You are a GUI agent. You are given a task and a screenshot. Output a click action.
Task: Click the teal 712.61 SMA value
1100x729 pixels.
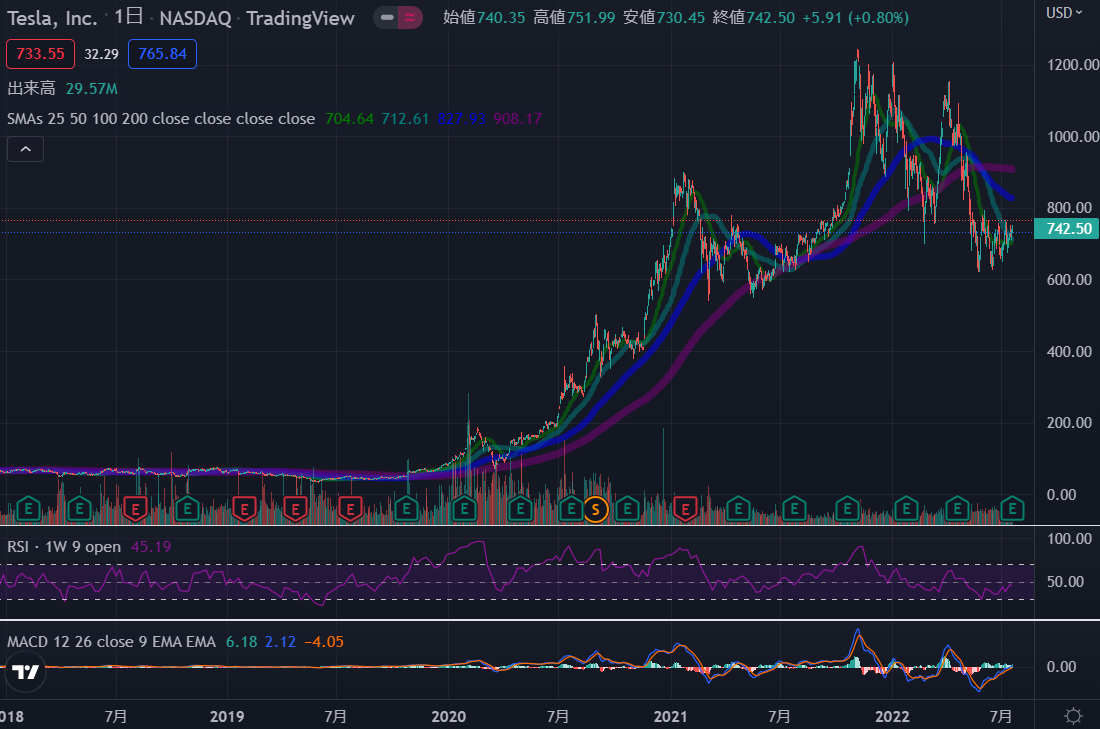point(405,119)
